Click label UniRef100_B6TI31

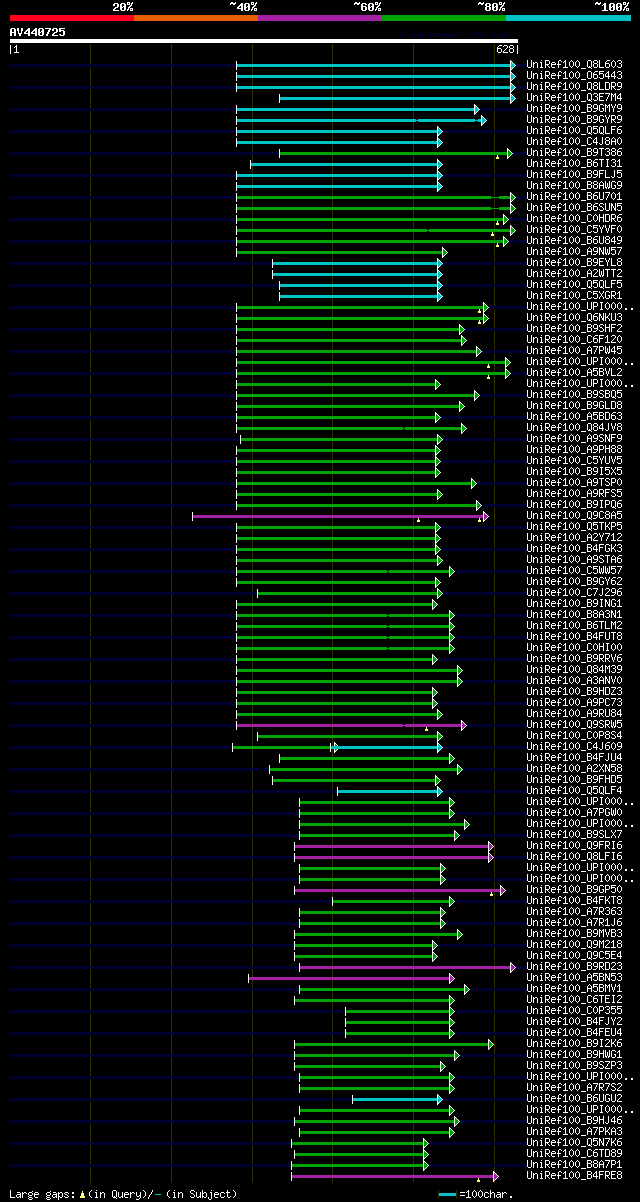tap(573, 163)
